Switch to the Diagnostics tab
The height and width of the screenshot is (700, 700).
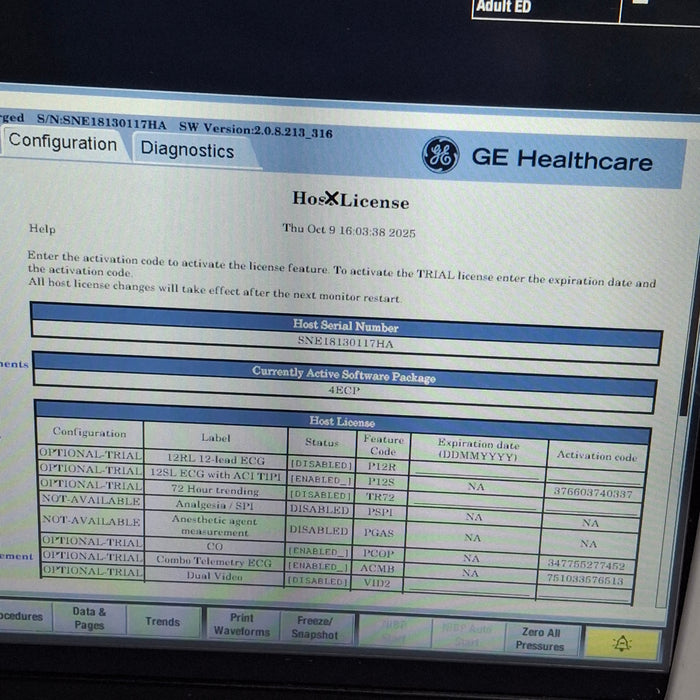pos(188,150)
